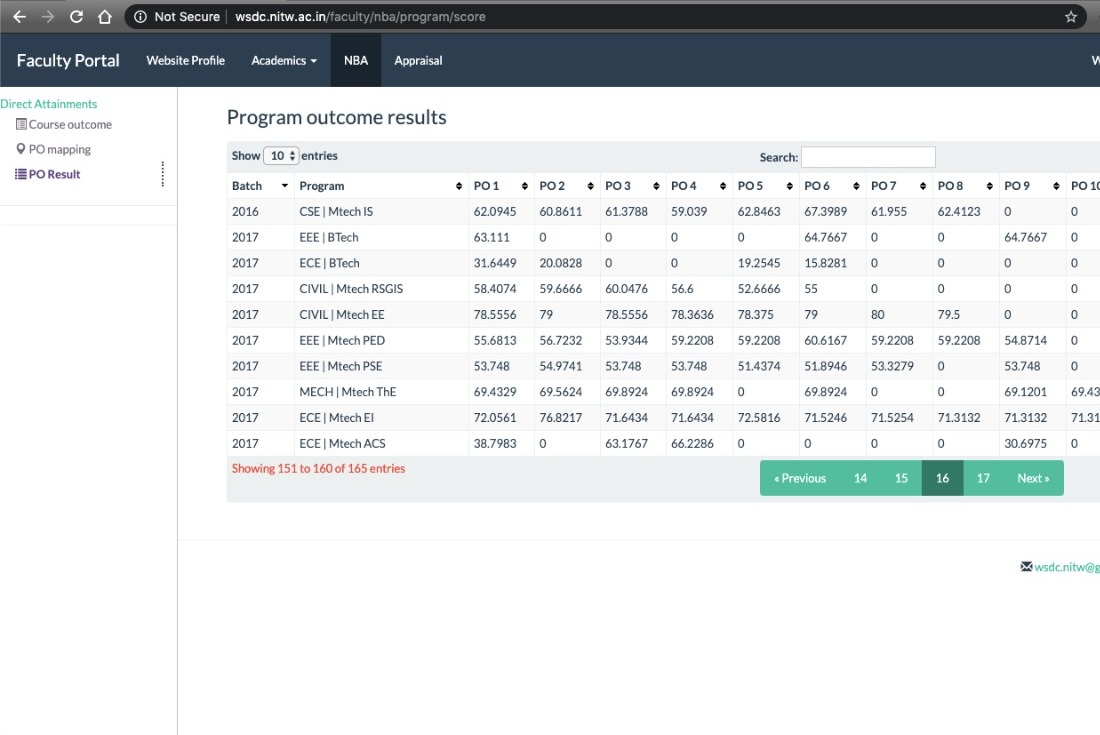
Task: Open the Show entries count dropdown
Action: pyautogui.click(x=281, y=156)
